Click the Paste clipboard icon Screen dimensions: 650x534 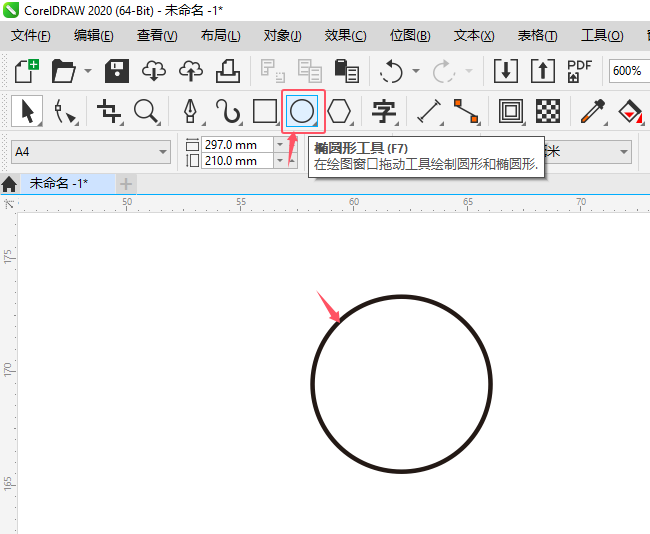[347, 71]
